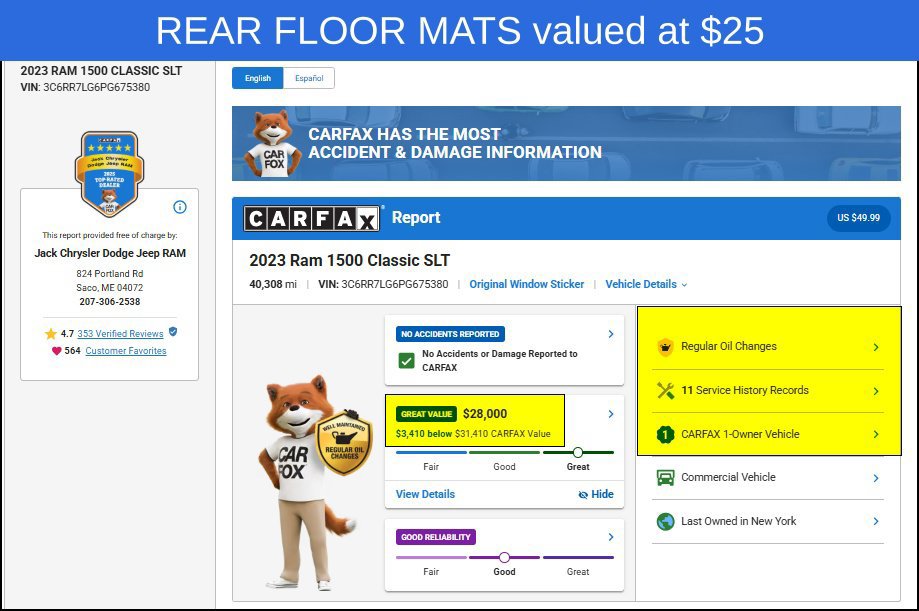
Task: Open the Original Window Sticker link
Action: (526, 284)
